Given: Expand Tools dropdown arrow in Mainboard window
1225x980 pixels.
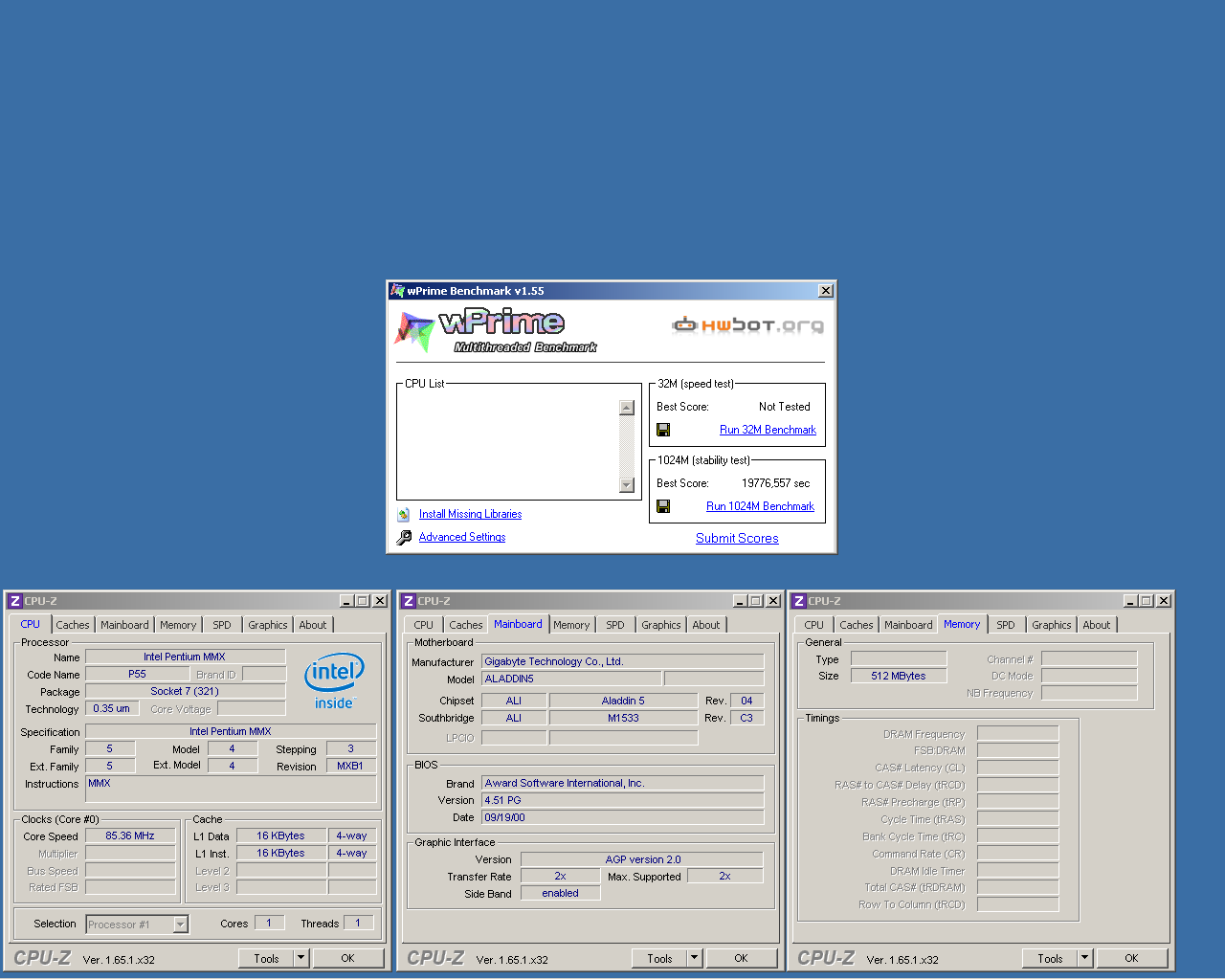Looking at the screenshot, I should (x=694, y=958).
